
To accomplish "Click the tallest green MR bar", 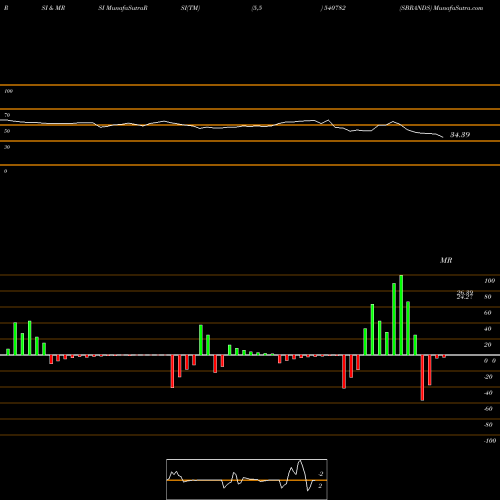I will (401, 315).
